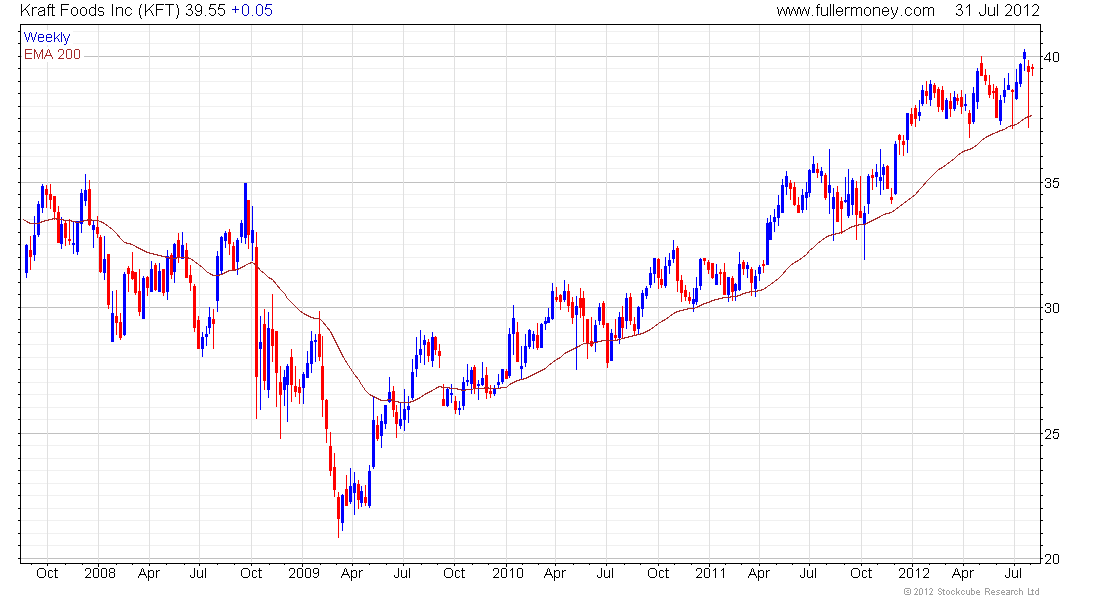Click the '+0.05' price change value
Image resolution: width=1100 pixels, height=600 pixels.
[252, 11]
